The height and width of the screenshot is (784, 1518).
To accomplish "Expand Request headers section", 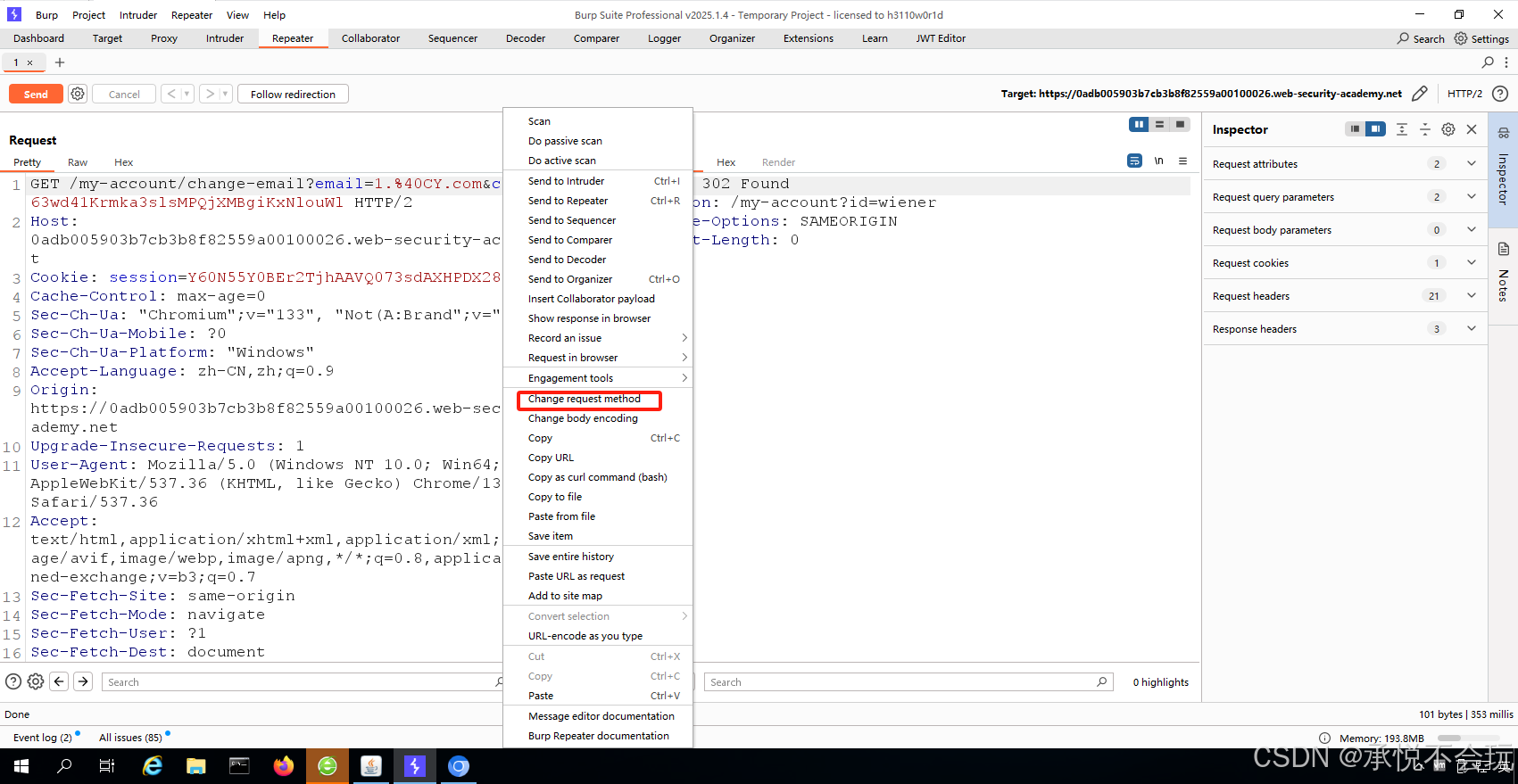I will coord(1345,296).
